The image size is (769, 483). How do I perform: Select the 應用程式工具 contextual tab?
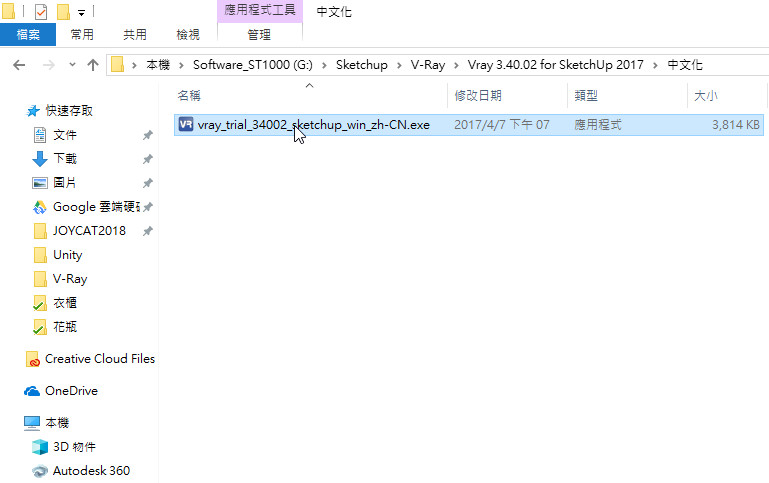click(x=260, y=10)
